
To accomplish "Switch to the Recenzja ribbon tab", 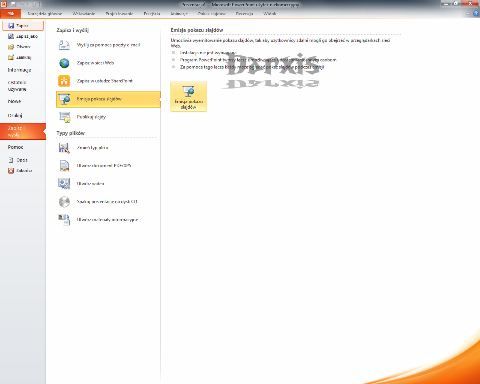I will 244,14.
